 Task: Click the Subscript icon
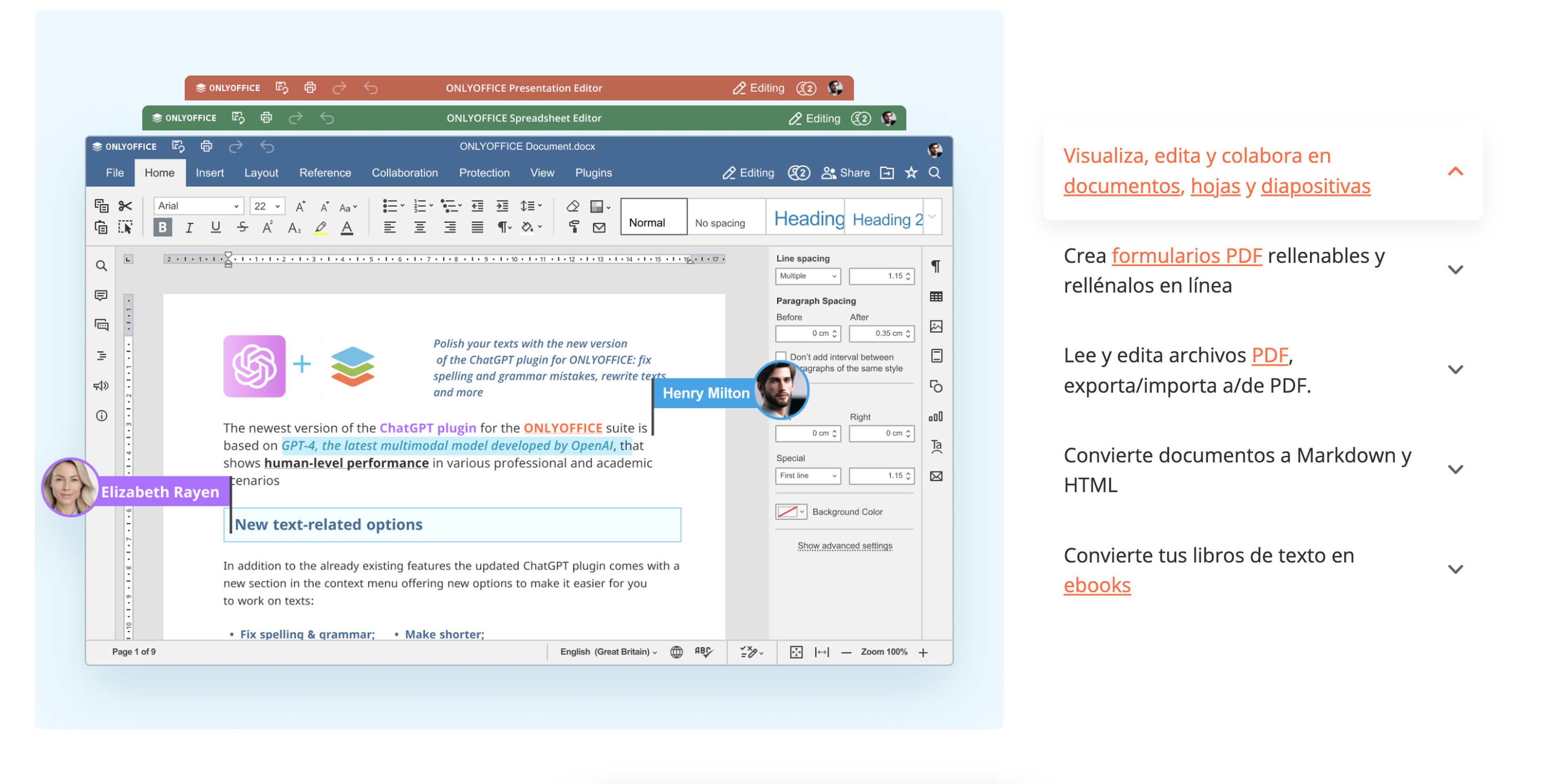294,227
